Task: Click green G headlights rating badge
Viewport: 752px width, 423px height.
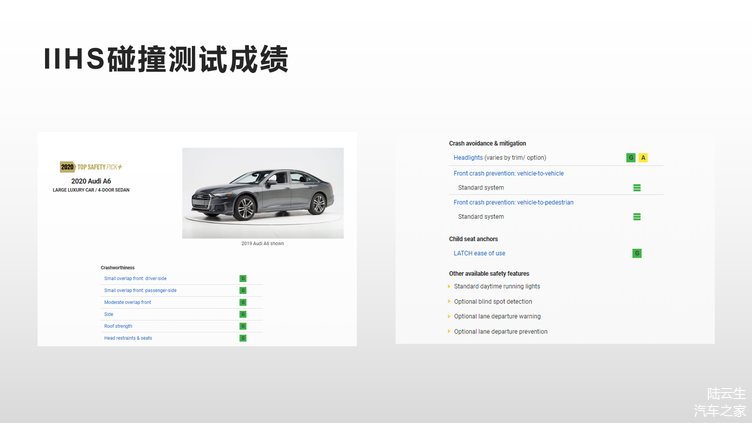Action: (631, 158)
